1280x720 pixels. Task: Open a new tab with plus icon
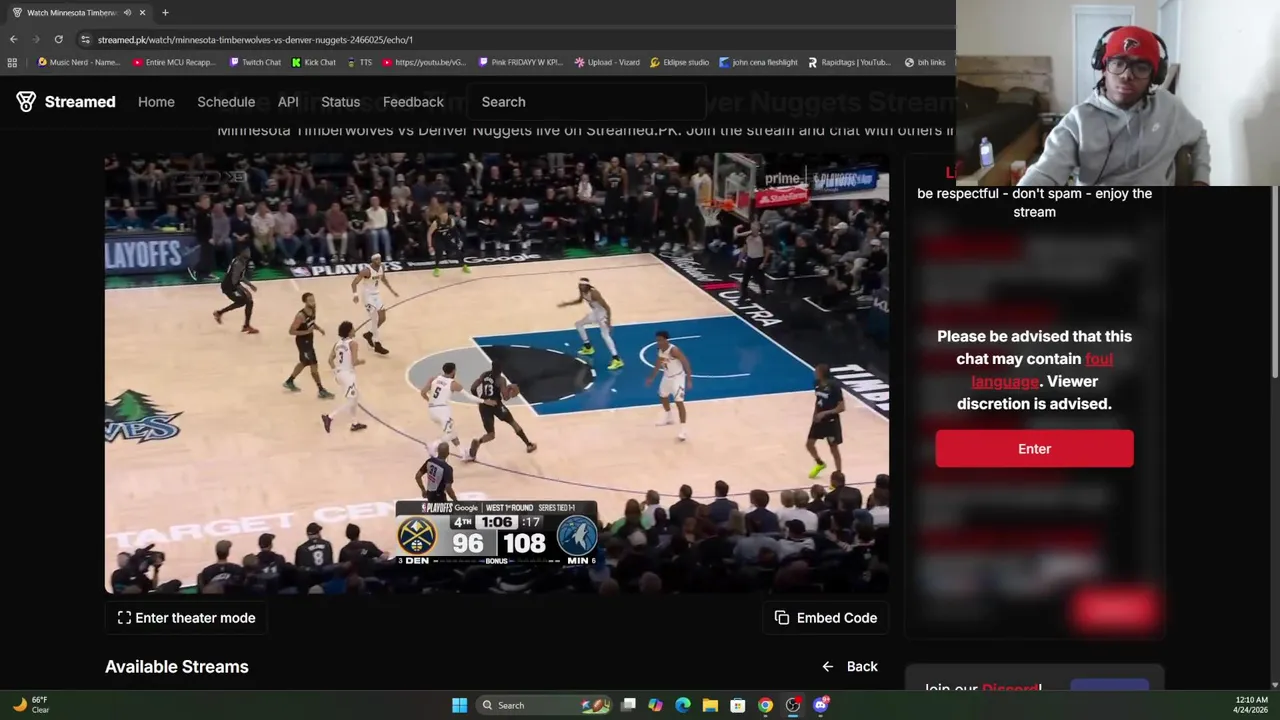click(165, 12)
